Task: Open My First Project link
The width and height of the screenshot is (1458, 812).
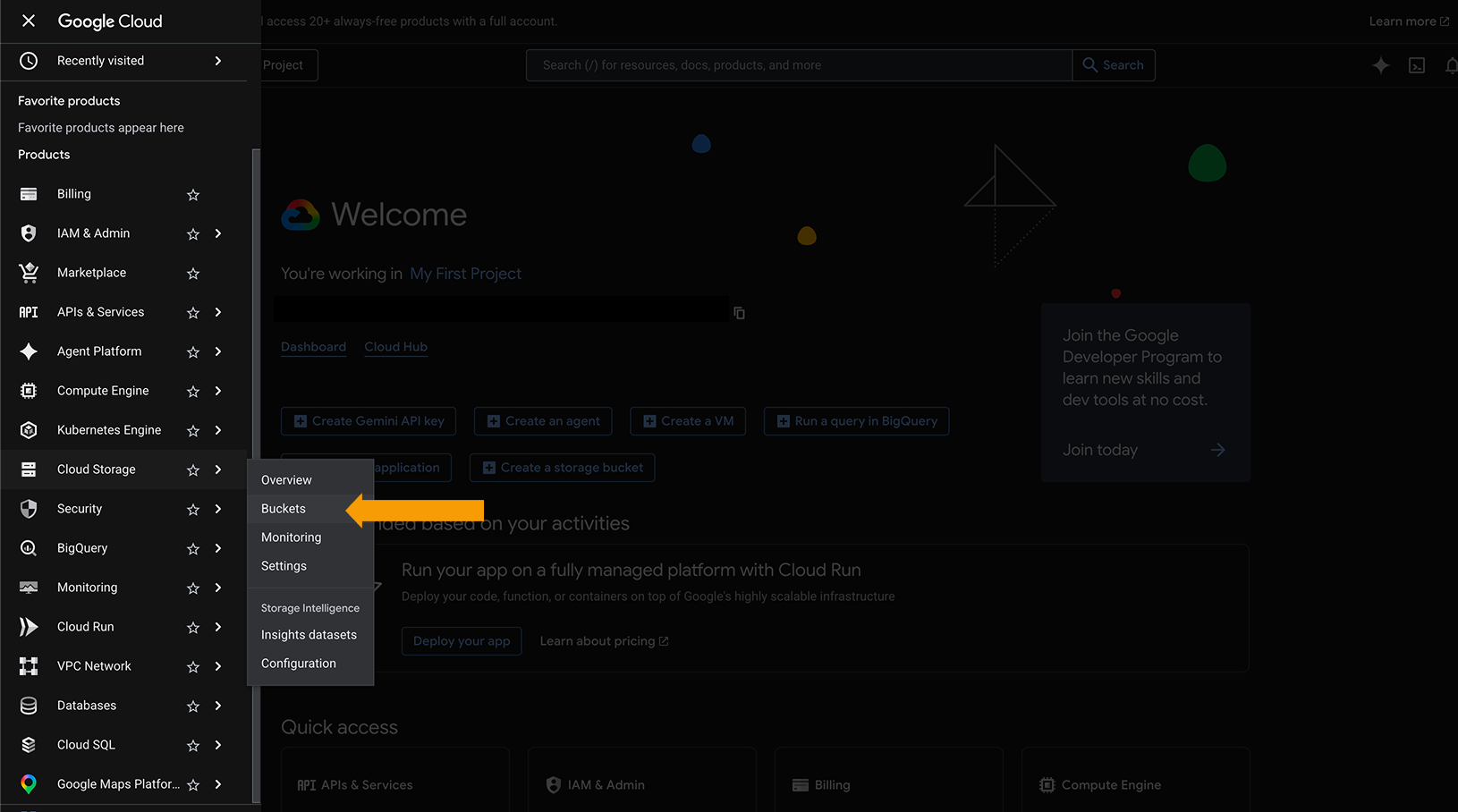Action: (465, 274)
